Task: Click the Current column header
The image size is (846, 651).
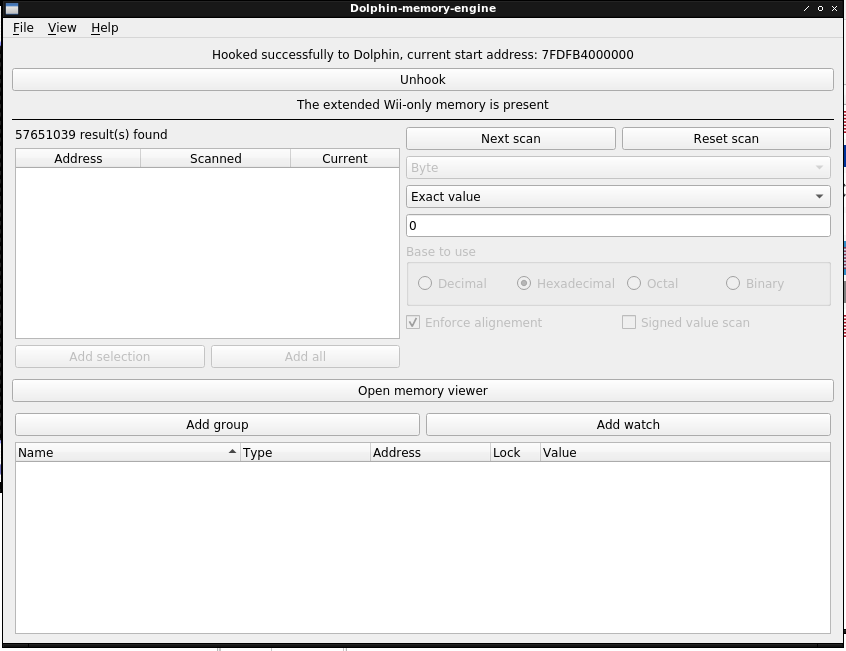Action: tap(345, 159)
